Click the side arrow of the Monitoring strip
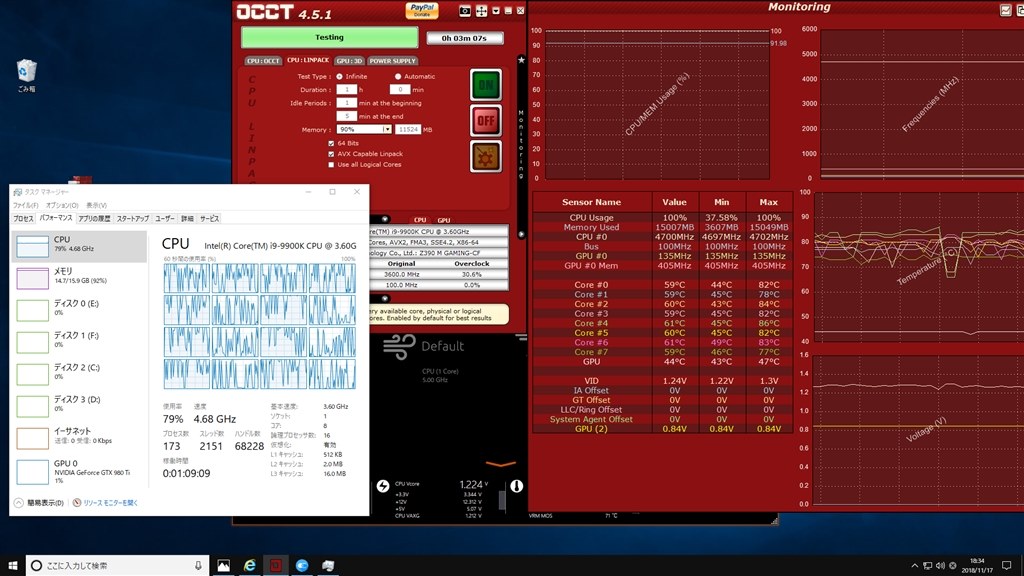Image resolution: width=1024 pixels, height=576 pixels. (521, 234)
